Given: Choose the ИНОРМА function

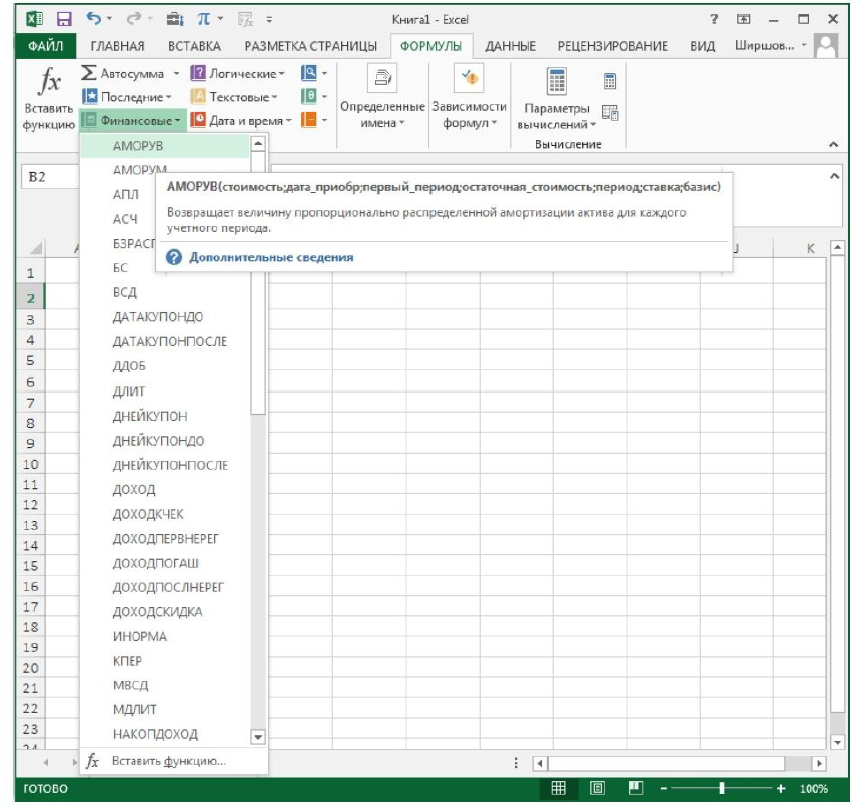Looking at the screenshot, I should coord(164,636).
